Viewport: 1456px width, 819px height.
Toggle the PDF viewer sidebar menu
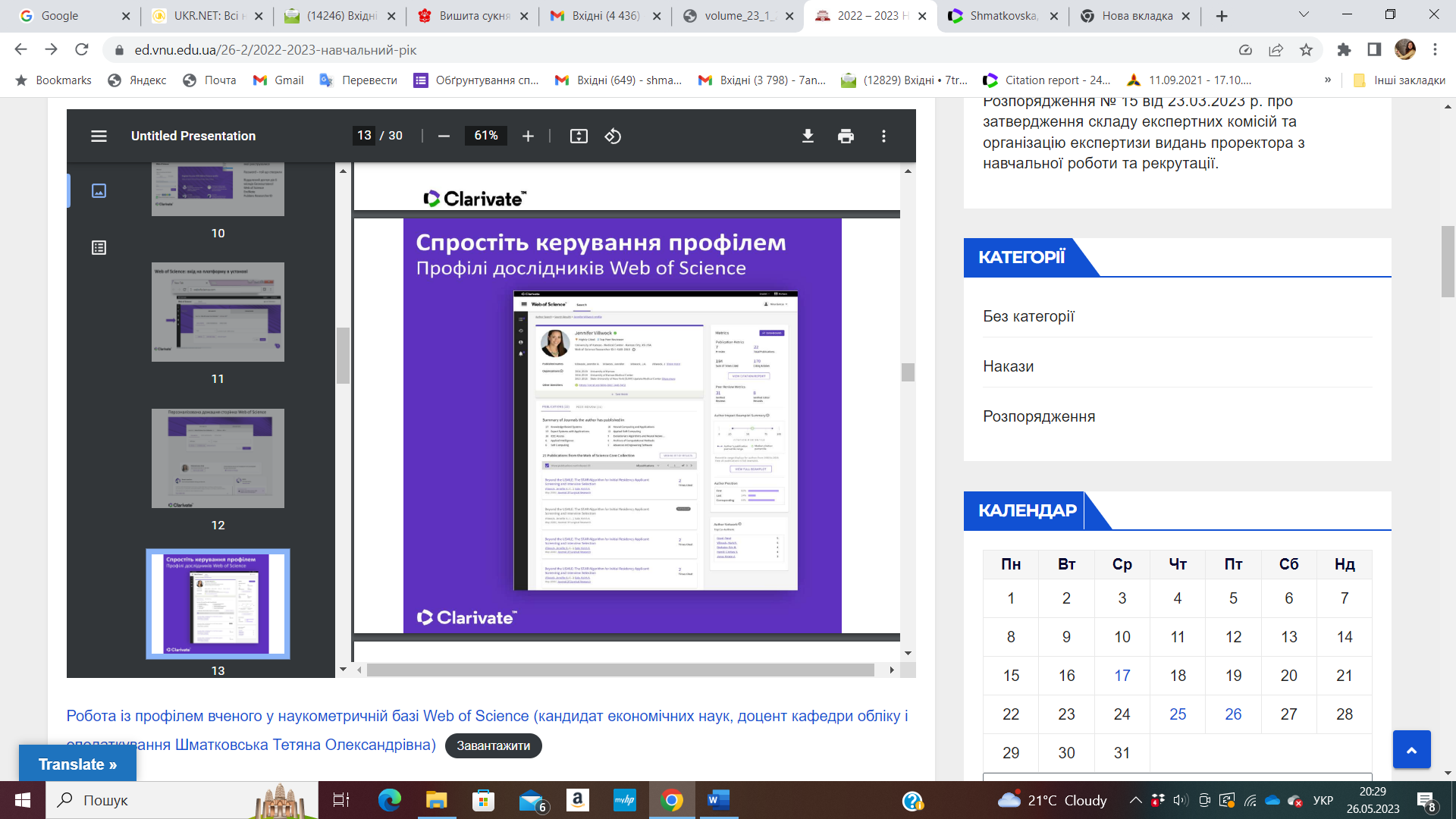99,136
